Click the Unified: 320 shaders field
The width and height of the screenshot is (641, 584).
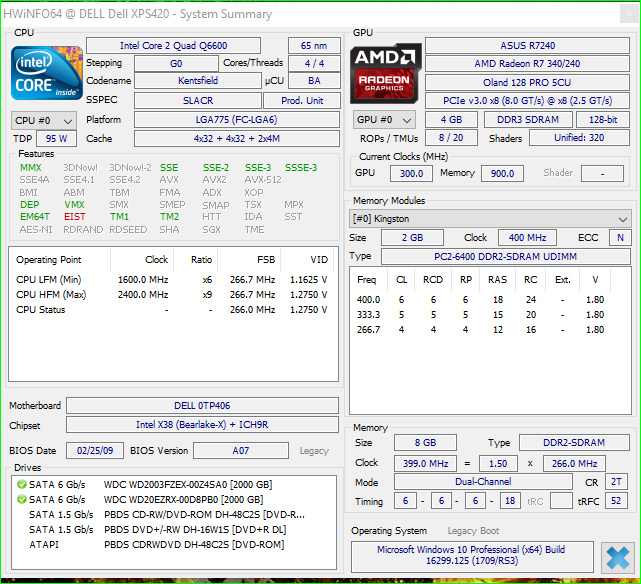pos(579,138)
